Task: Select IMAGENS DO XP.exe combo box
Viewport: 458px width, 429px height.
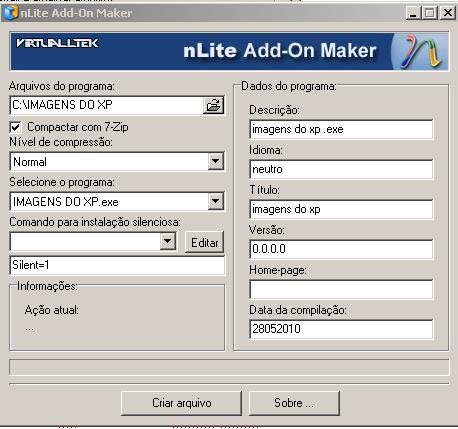Action: pos(117,201)
